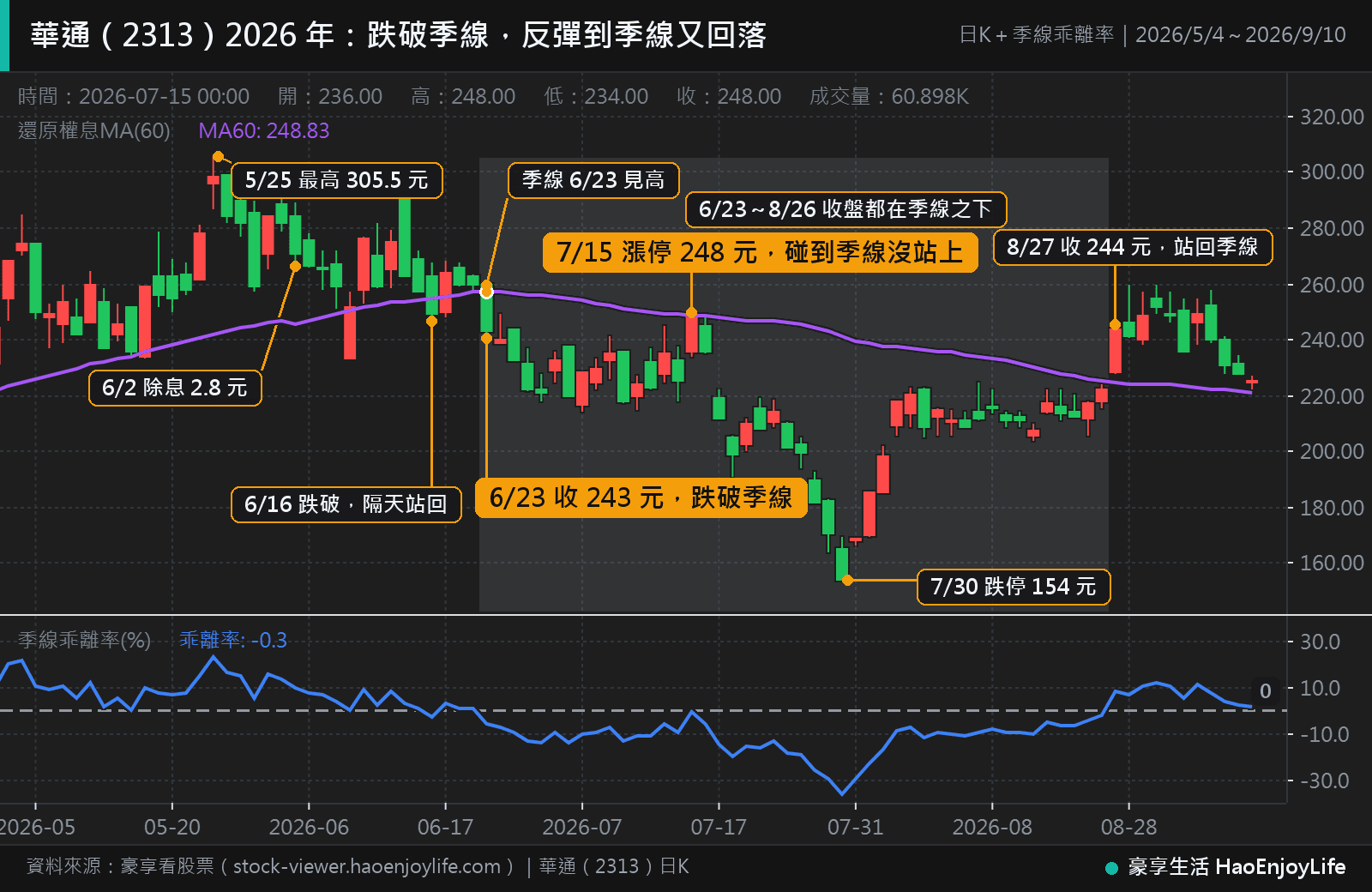Click the 200.00 price axis label

click(1332, 451)
